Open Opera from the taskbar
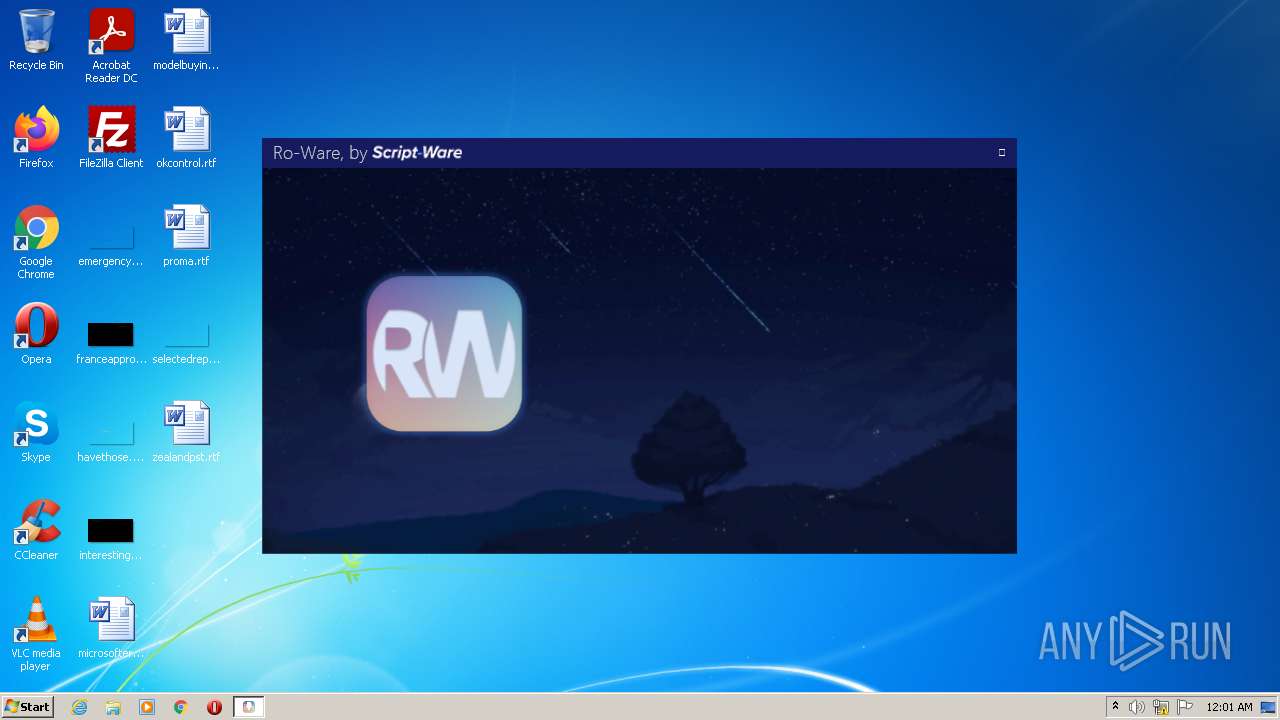1280x720 pixels. [214, 707]
